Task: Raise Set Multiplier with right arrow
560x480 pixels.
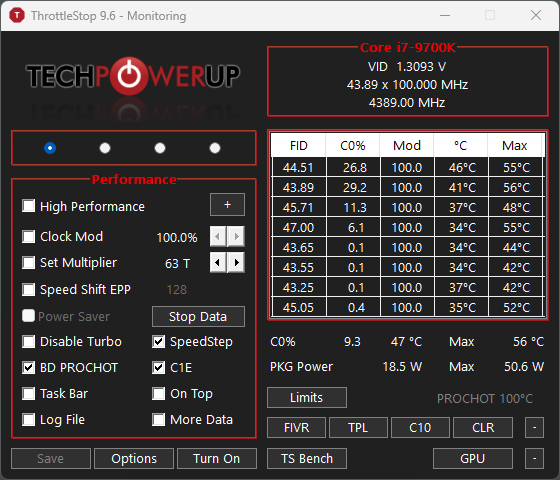Action: pos(236,262)
